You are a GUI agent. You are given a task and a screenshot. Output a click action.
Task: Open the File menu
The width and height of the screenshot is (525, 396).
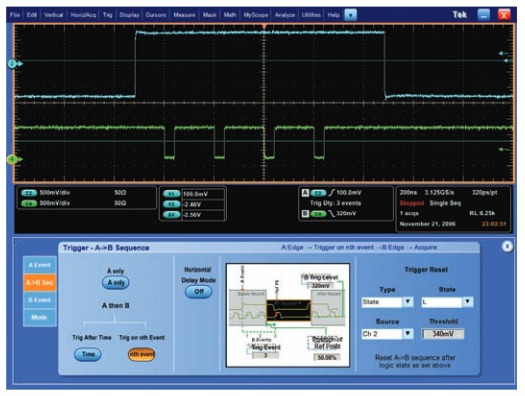click(15, 15)
